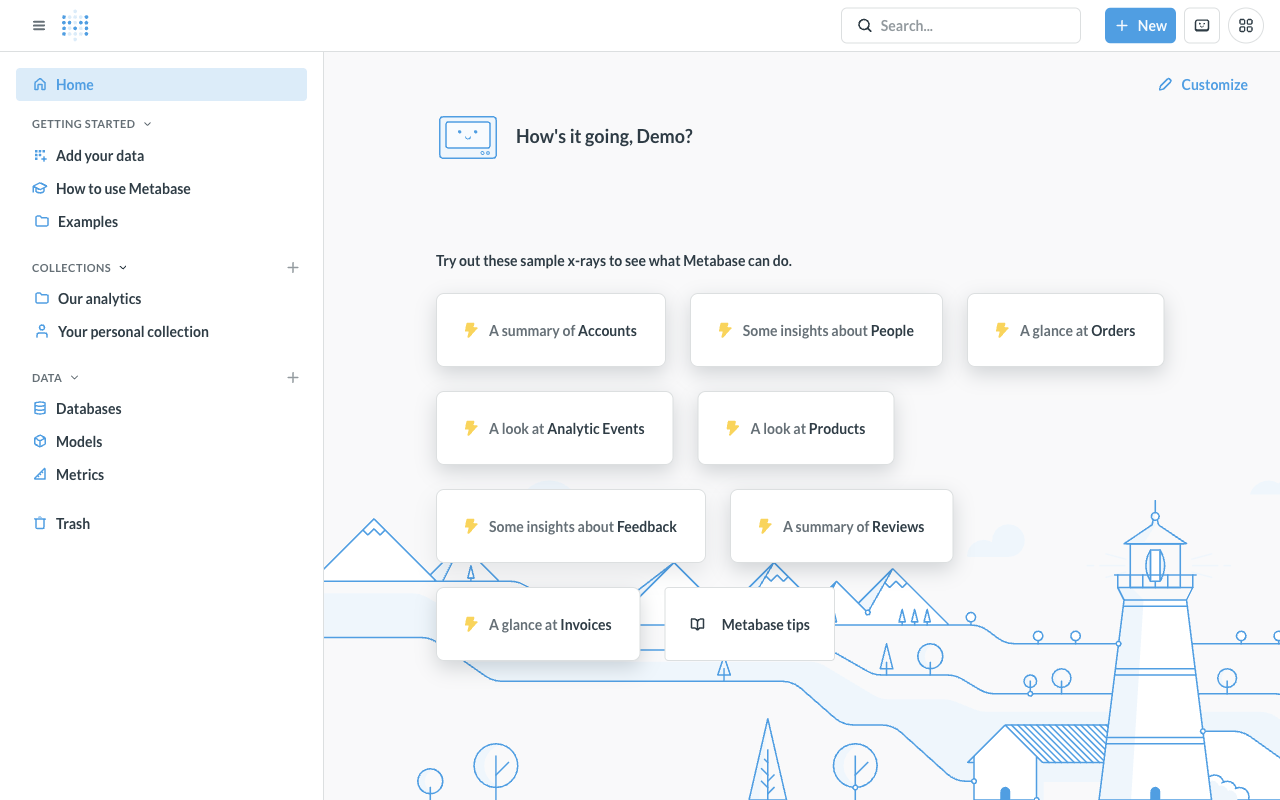Open Your personal collection
The width and height of the screenshot is (1280, 800).
point(161,332)
